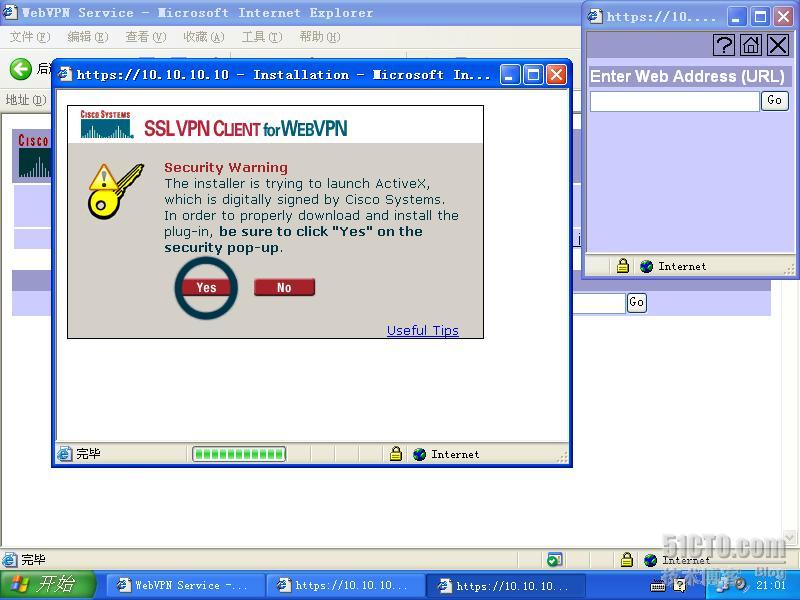Click the Internet globe icon in Installation status bar

[419, 454]
